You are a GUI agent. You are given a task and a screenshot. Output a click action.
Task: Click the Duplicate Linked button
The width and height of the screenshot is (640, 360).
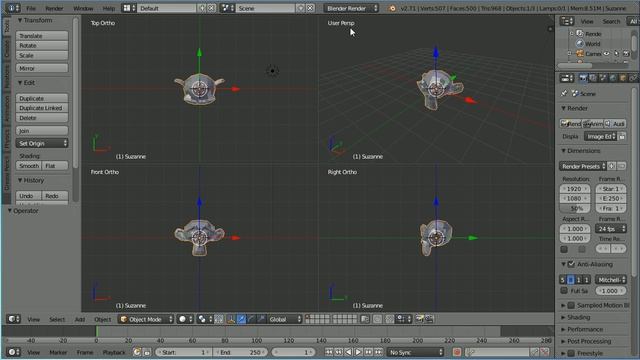point(42,108)
